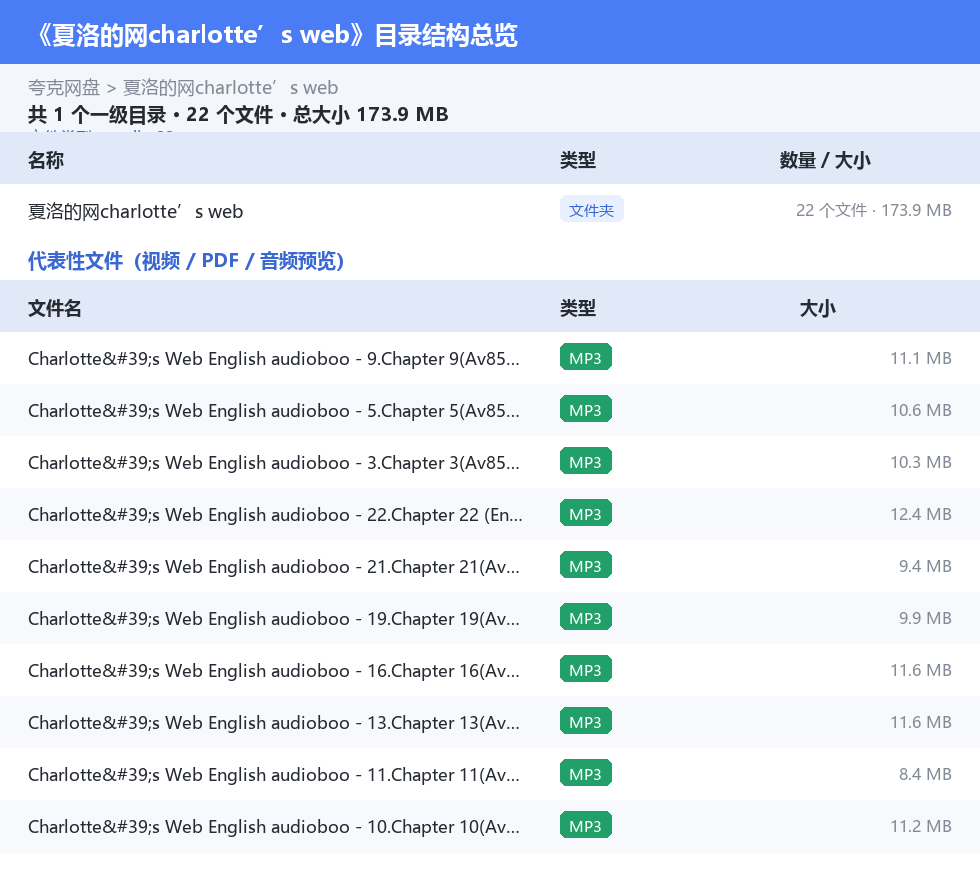The width and height of the screenshot is (980, 884).
Task: Click the 大小 column header
Action: coord(818,308)
